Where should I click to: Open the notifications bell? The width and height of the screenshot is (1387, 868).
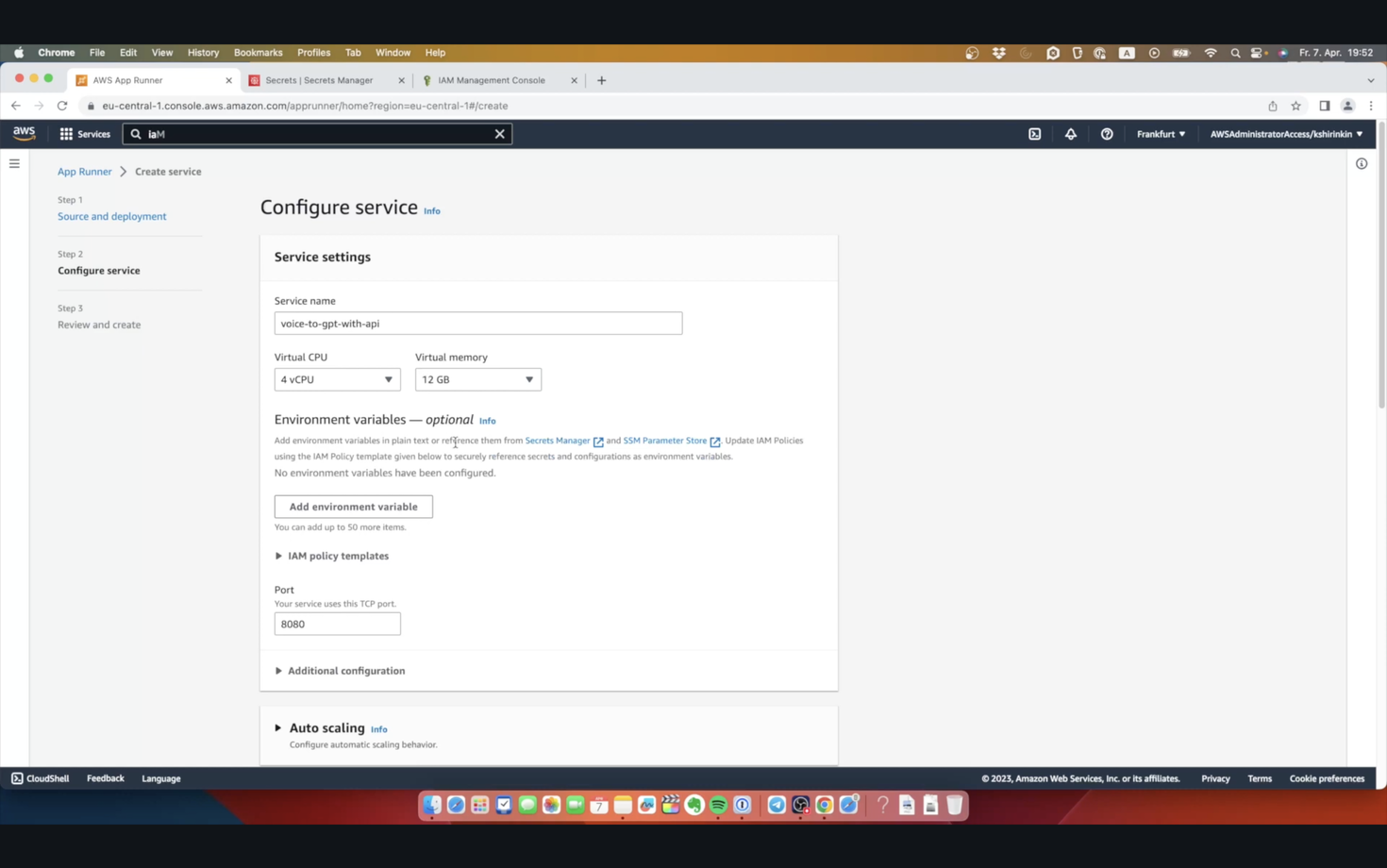[1071, 134]
